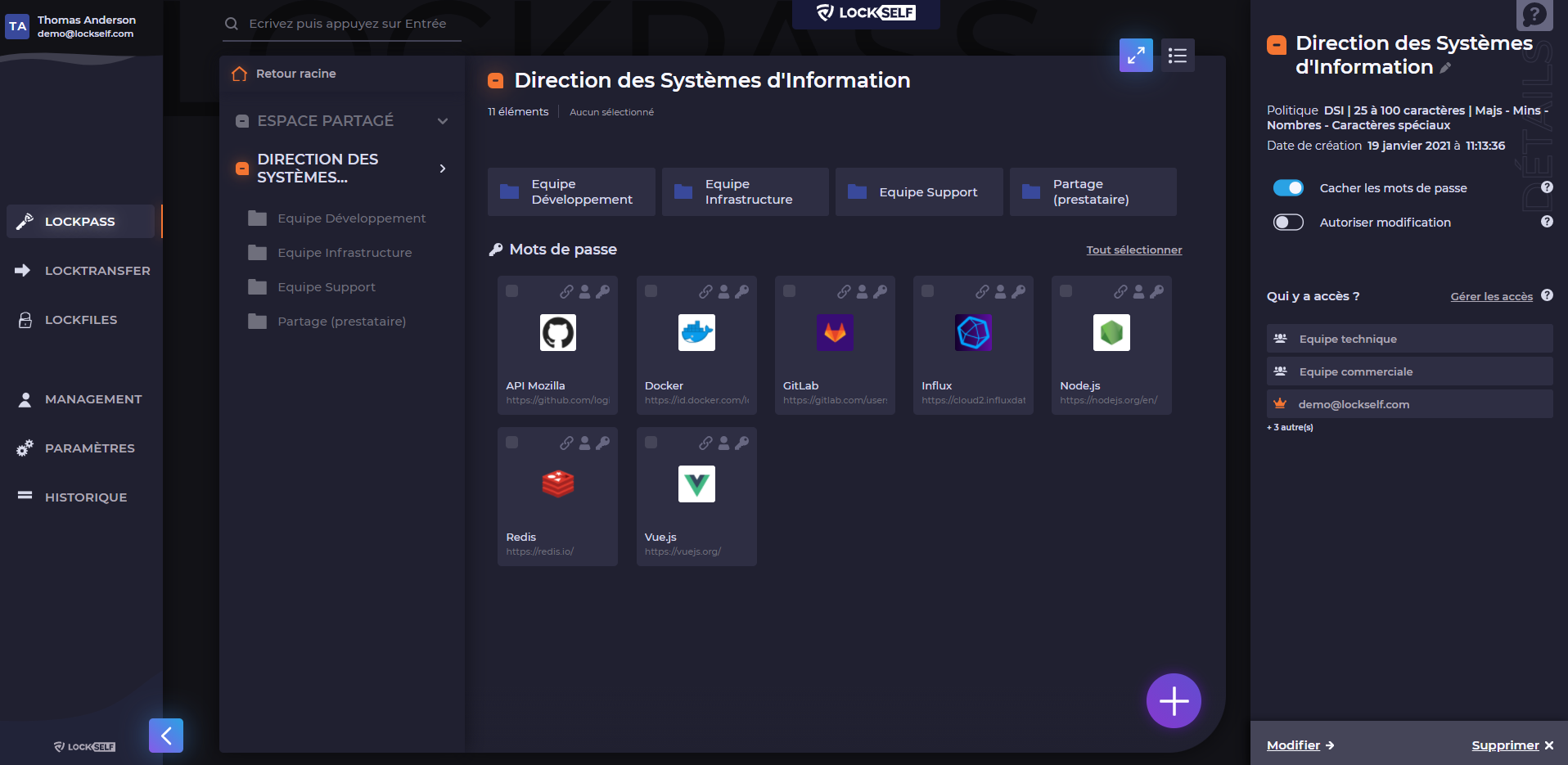Copy link icon on Influx card
The height and width of the screenshot is (765, 1568).
click(982, 291)
